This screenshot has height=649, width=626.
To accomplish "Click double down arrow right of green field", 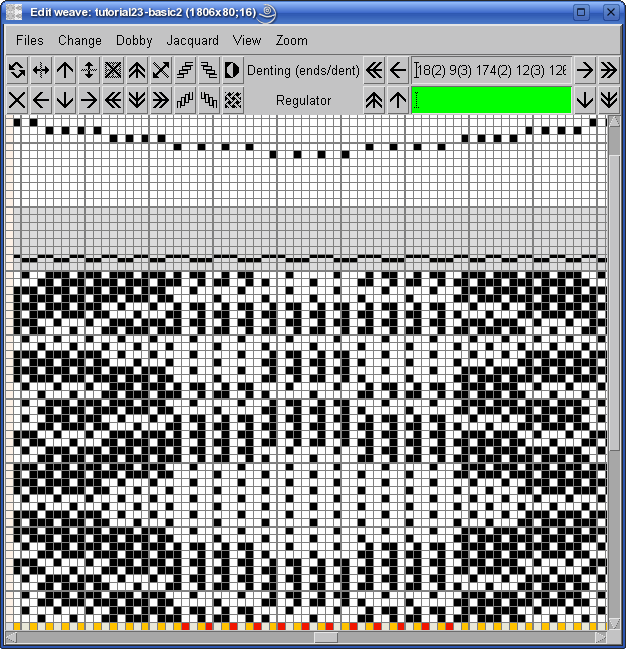I will click(608, 100).
